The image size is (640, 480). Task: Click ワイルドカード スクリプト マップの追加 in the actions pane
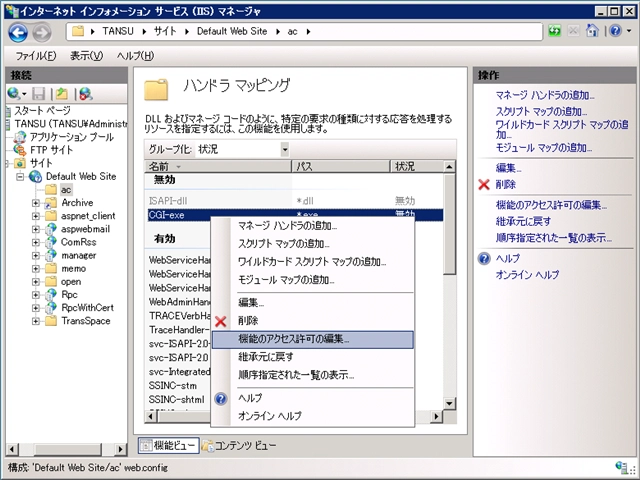562,130
